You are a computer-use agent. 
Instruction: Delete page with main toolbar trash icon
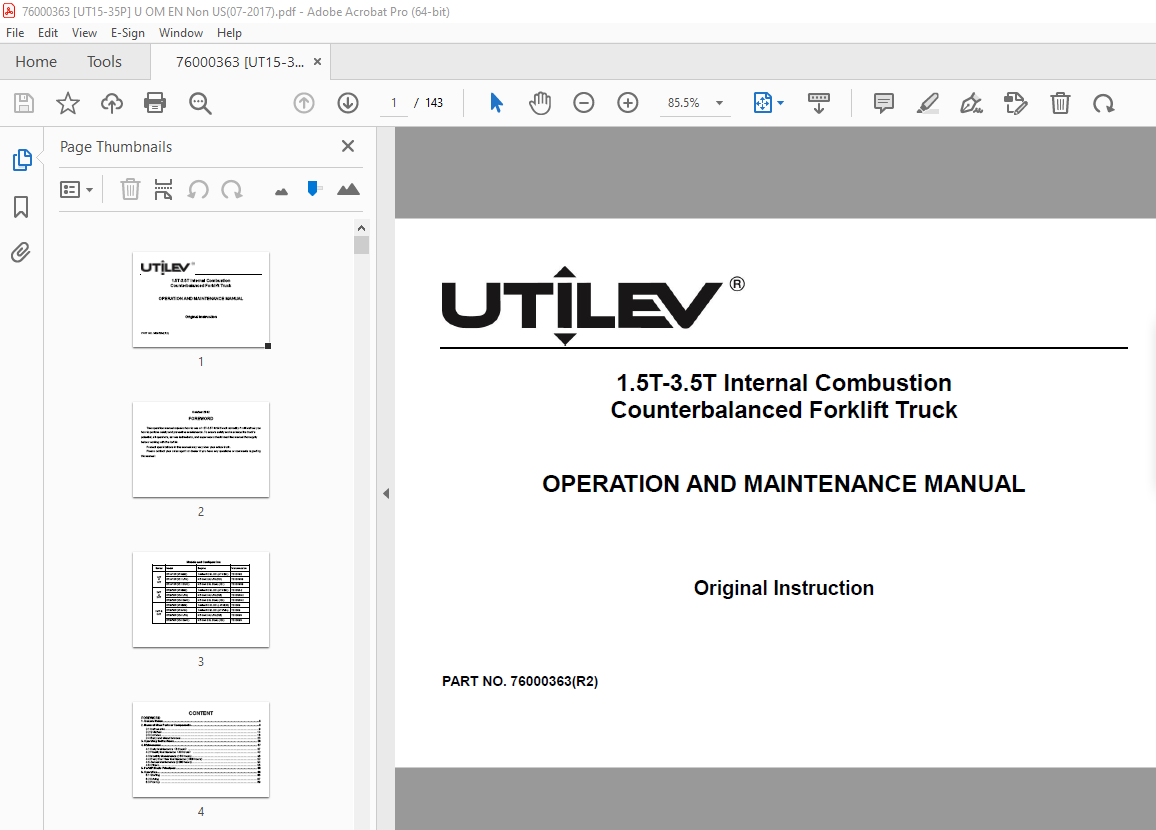pyautogui.click(x=1060, y=103)
